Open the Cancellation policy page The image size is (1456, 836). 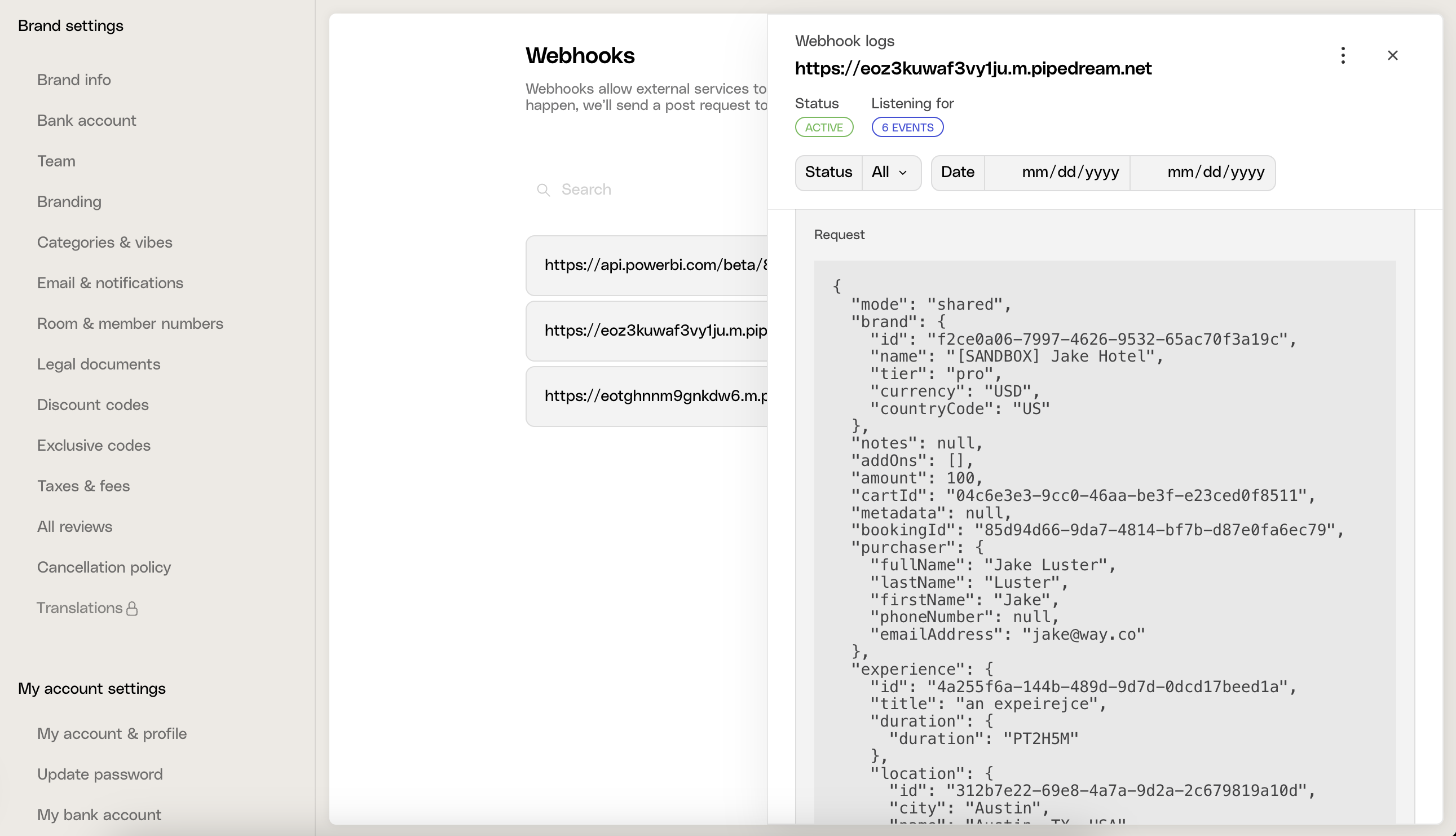coord(104,567)
